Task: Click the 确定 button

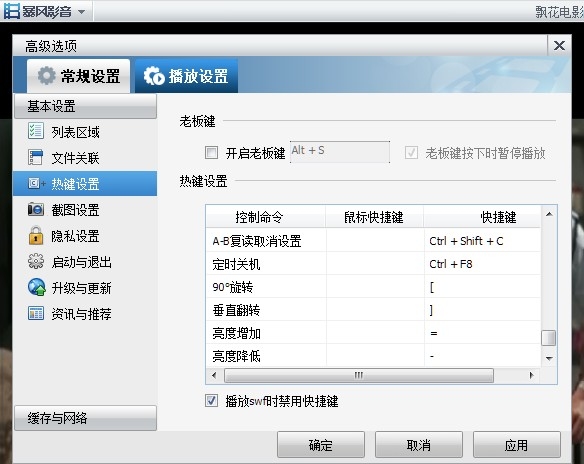Action: [x=321, y=445]
